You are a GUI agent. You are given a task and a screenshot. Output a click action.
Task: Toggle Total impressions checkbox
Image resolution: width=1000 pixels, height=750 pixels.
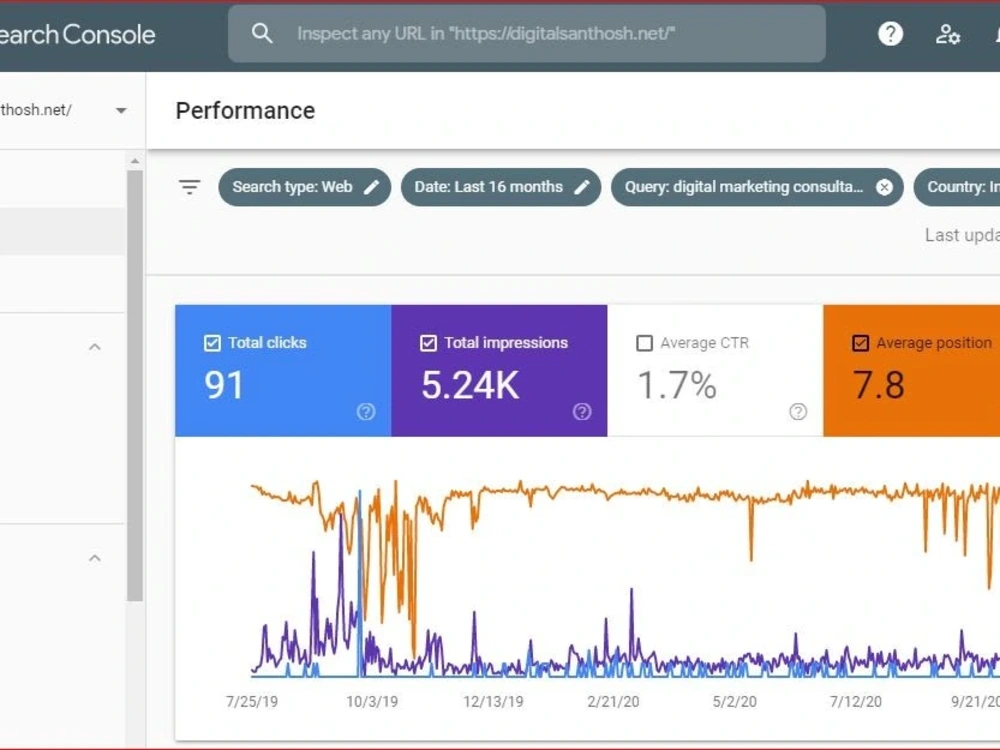(x=429, y=343)
